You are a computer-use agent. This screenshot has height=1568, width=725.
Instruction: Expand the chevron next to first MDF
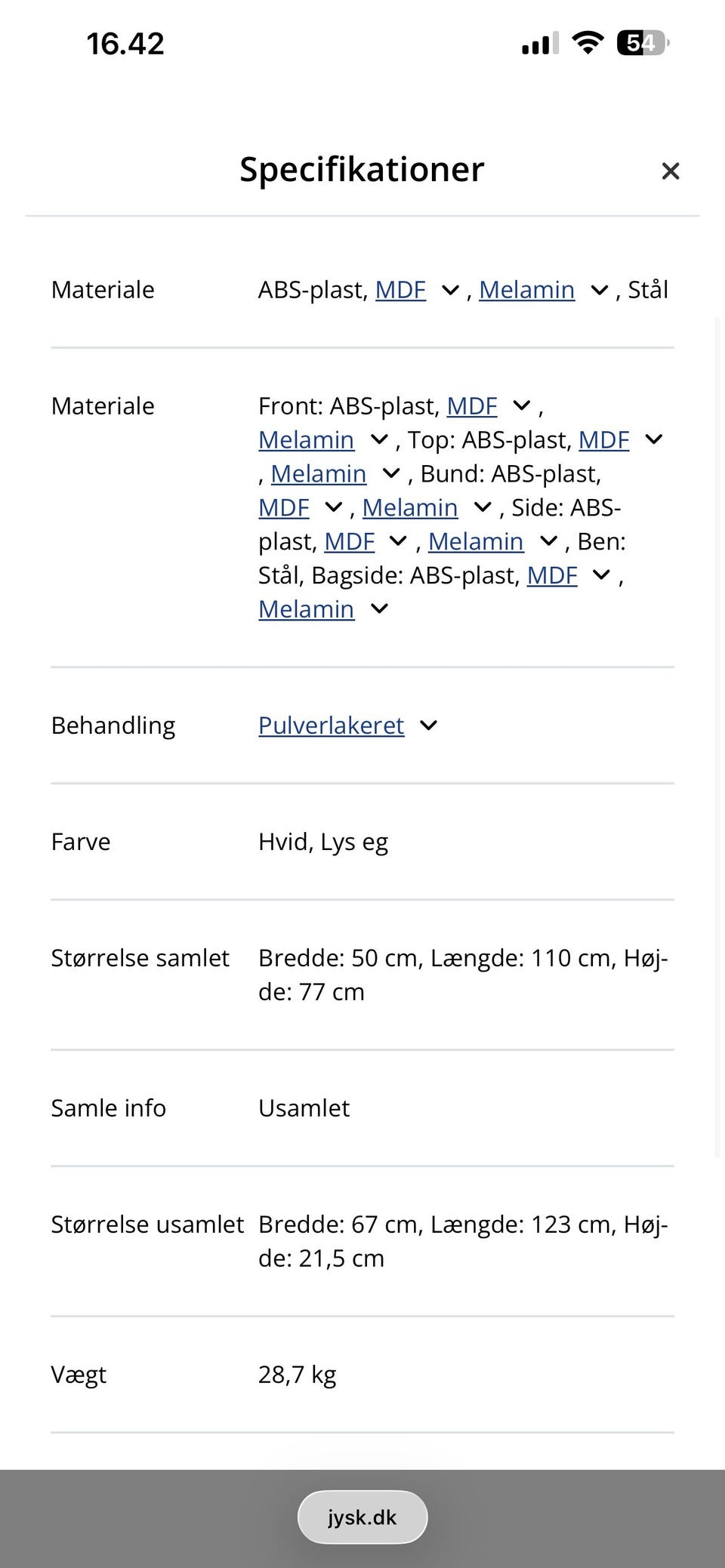(x=449, y=290)
